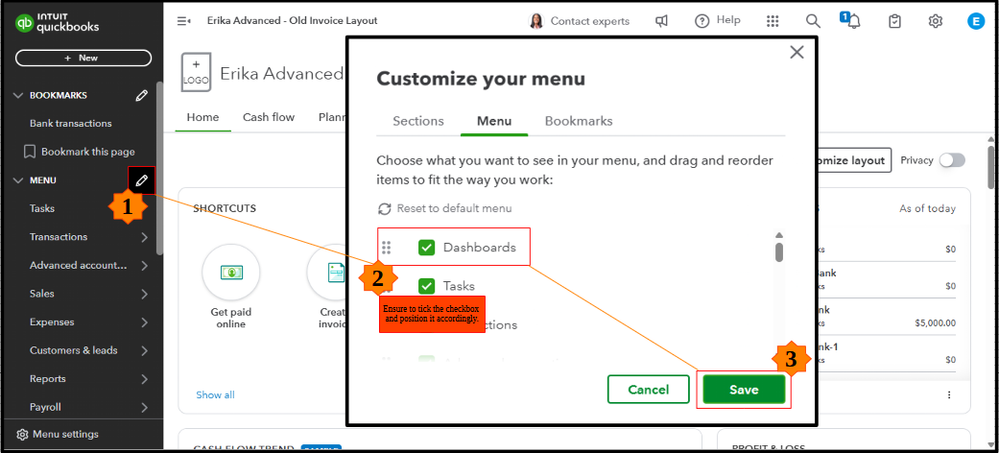999x453 pixels.
Task: Open Tasks in sidebar menu
Action: (42, 208)
